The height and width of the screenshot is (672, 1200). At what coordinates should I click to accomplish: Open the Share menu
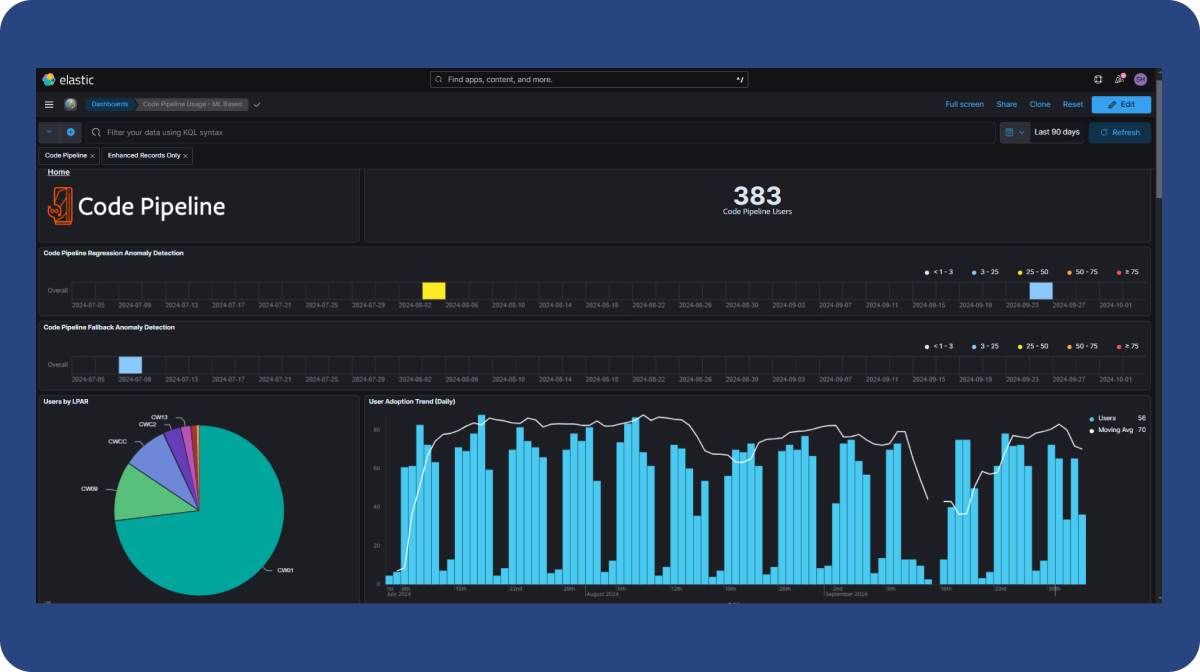(1006, 104)
